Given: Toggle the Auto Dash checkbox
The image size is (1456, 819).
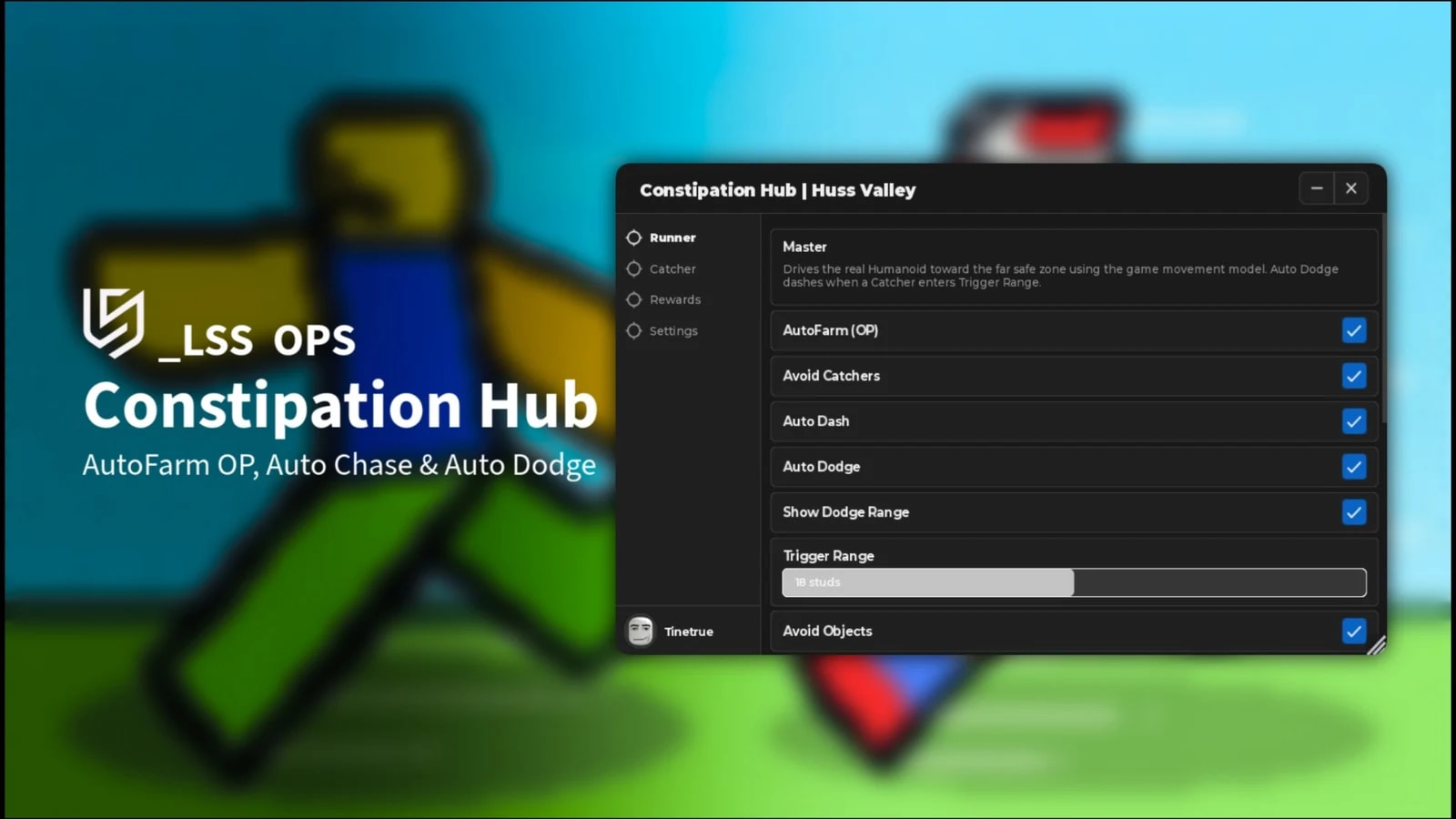Looking at the screenshot, I should tap(1354, 421).
